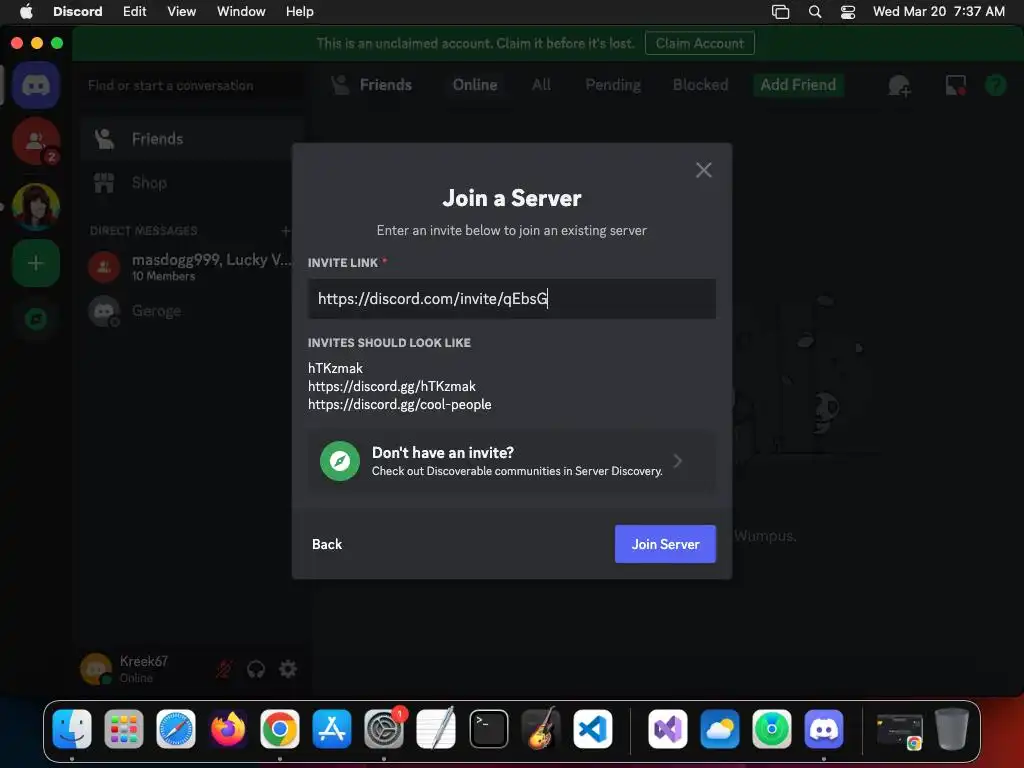Open Launchpad from the Dock
This screenshot has height=768, width=1024.
point(123,729)
